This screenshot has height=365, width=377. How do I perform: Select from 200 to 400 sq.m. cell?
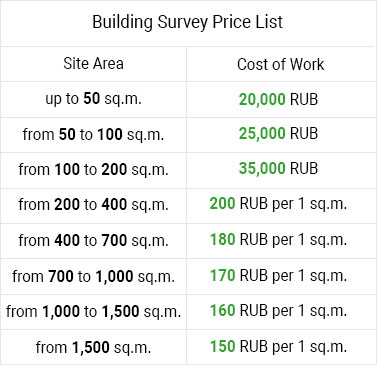point(94,204)
